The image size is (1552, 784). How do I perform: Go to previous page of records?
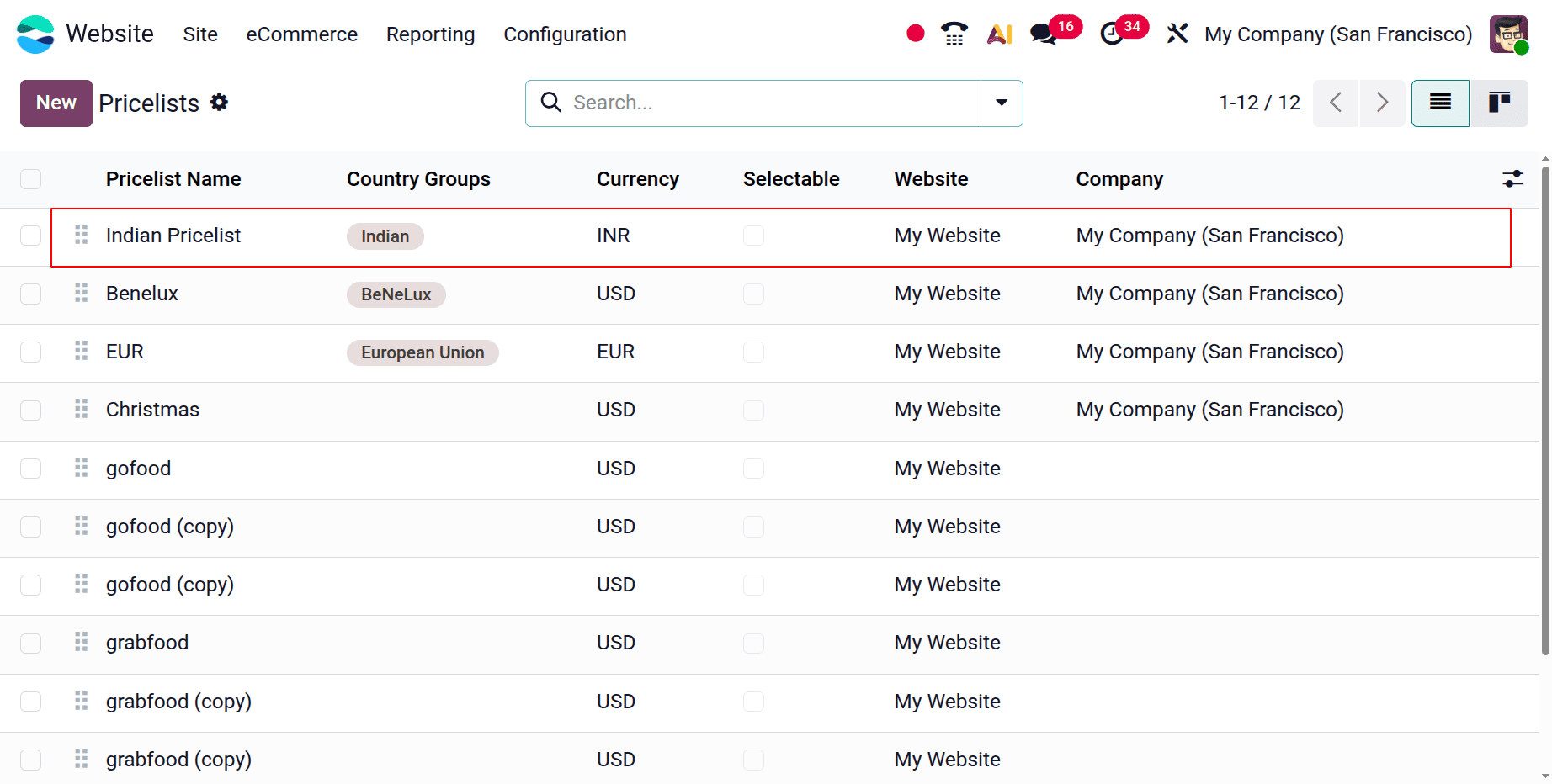1336,103
